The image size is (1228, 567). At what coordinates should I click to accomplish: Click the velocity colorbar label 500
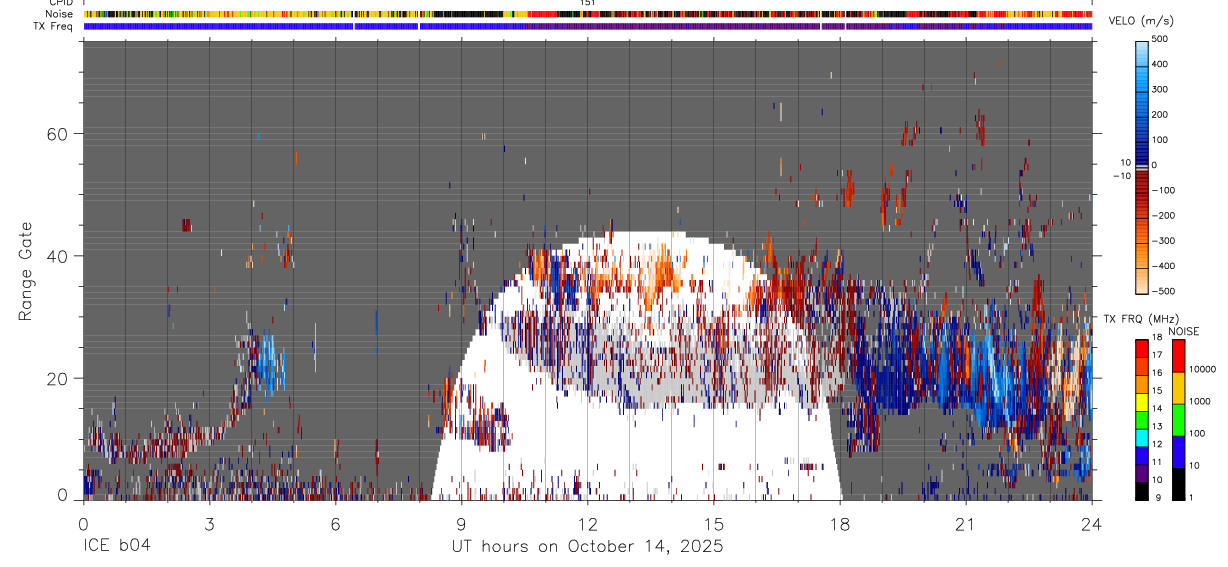[1161, 39]
